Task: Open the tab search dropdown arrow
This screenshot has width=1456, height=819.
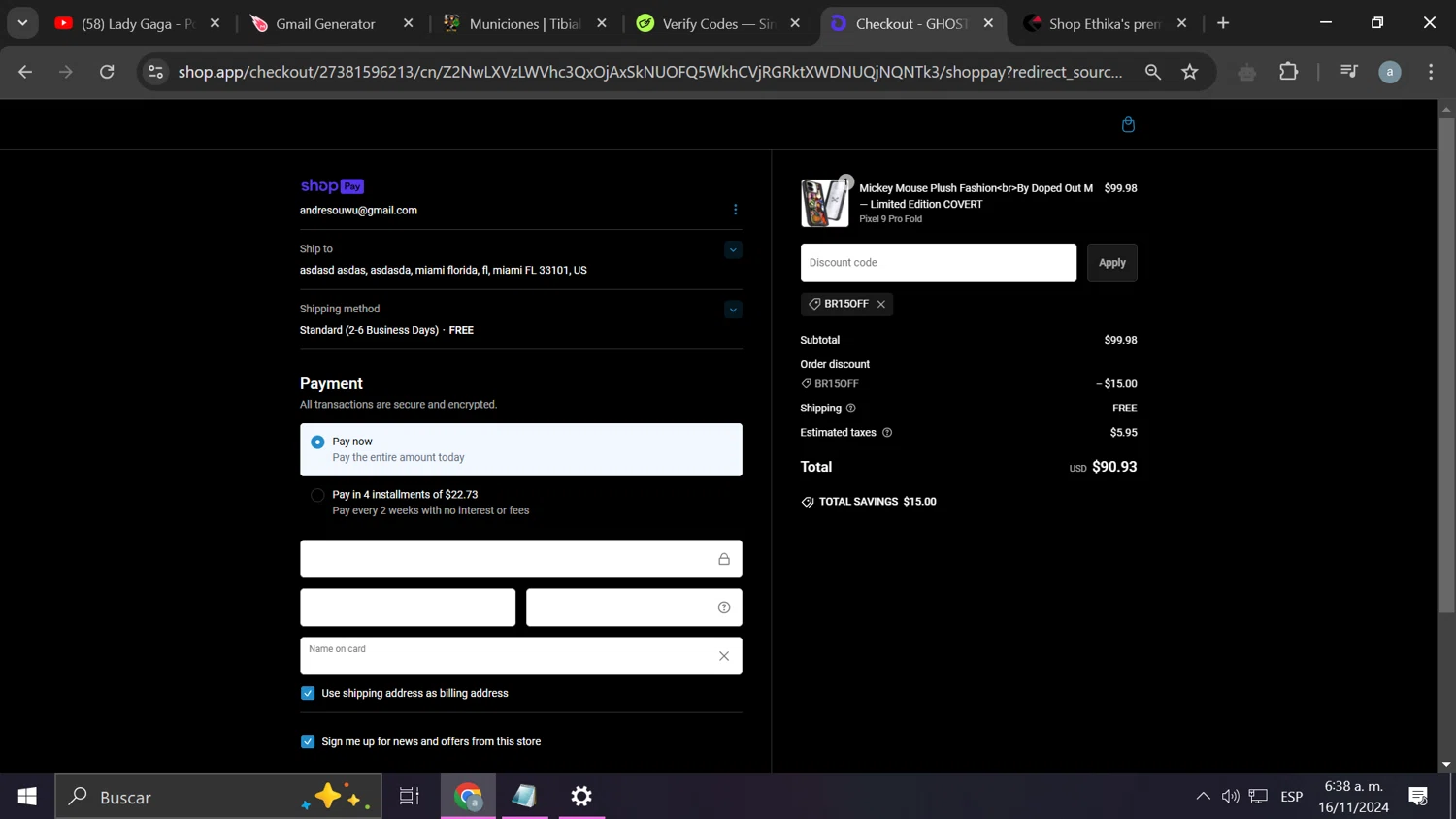Action: point(22,23)
